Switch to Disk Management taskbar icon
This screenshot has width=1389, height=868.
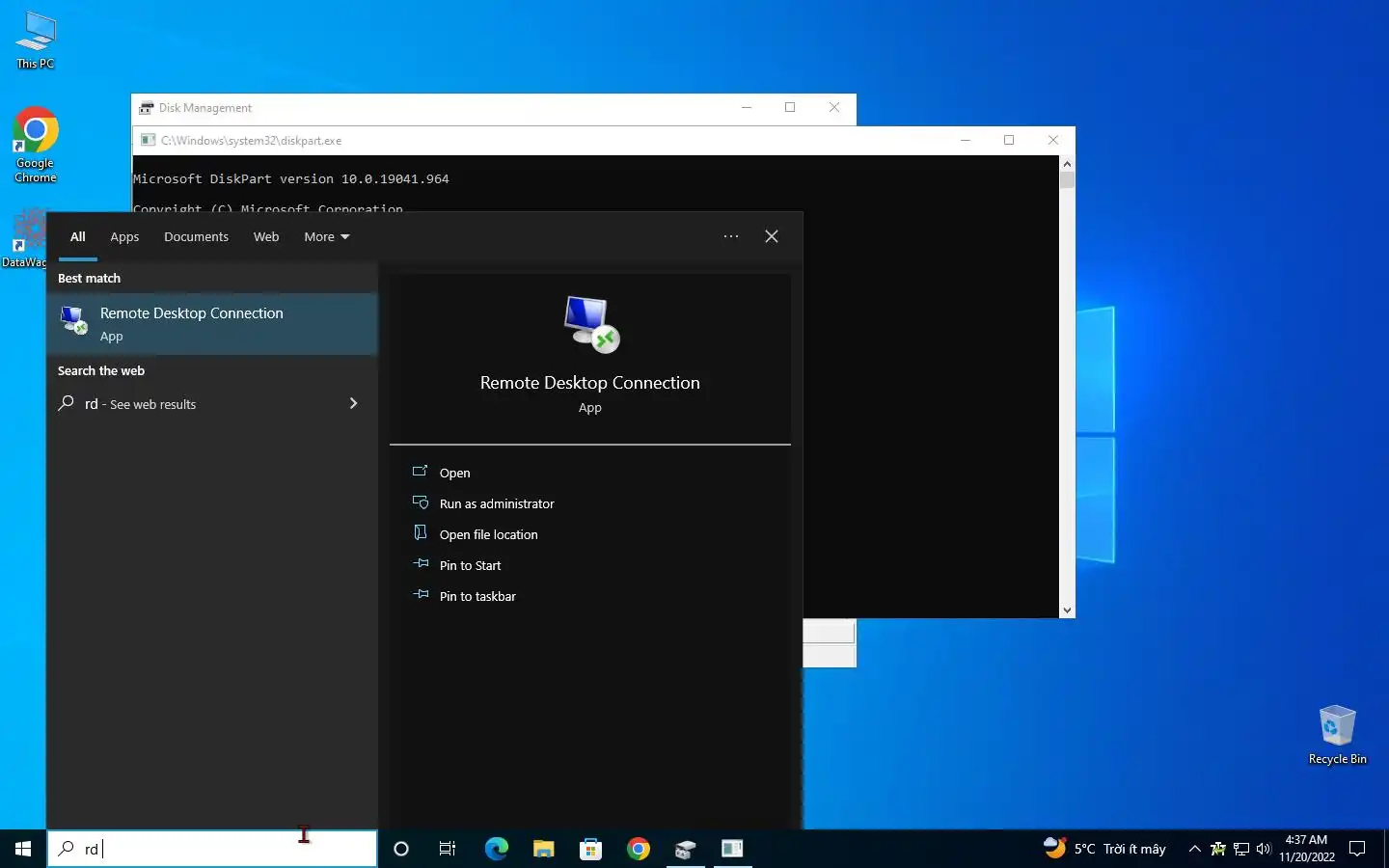(686, 849)
